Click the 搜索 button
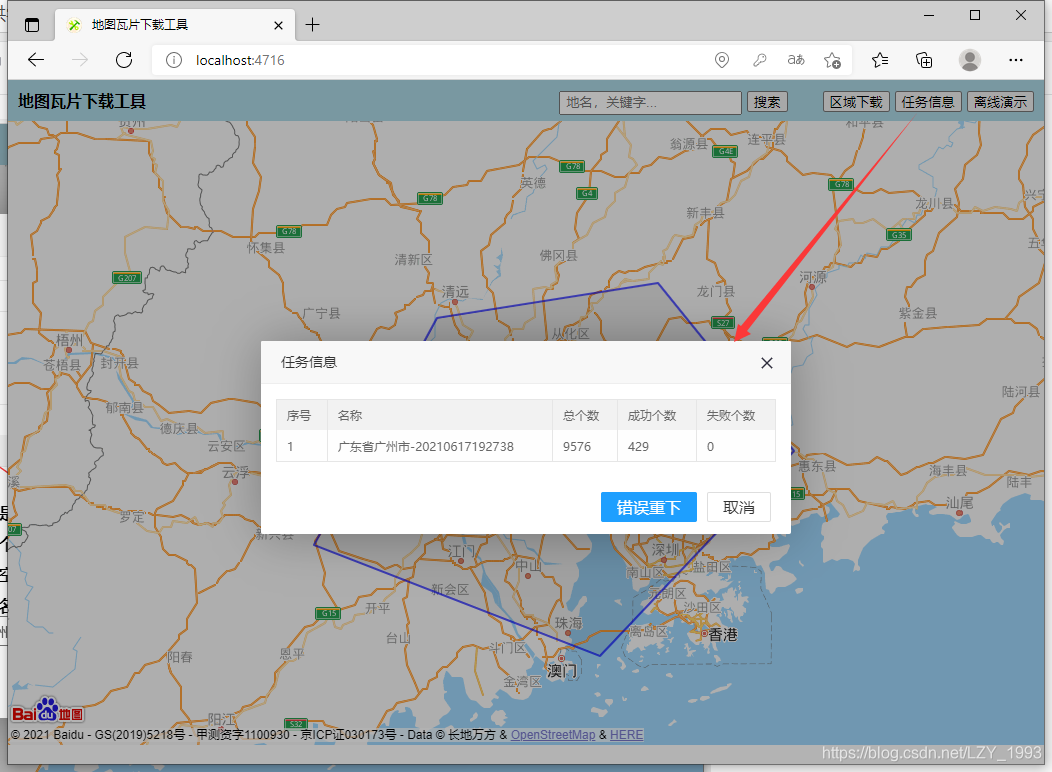1052x772 pixels. 767,103
